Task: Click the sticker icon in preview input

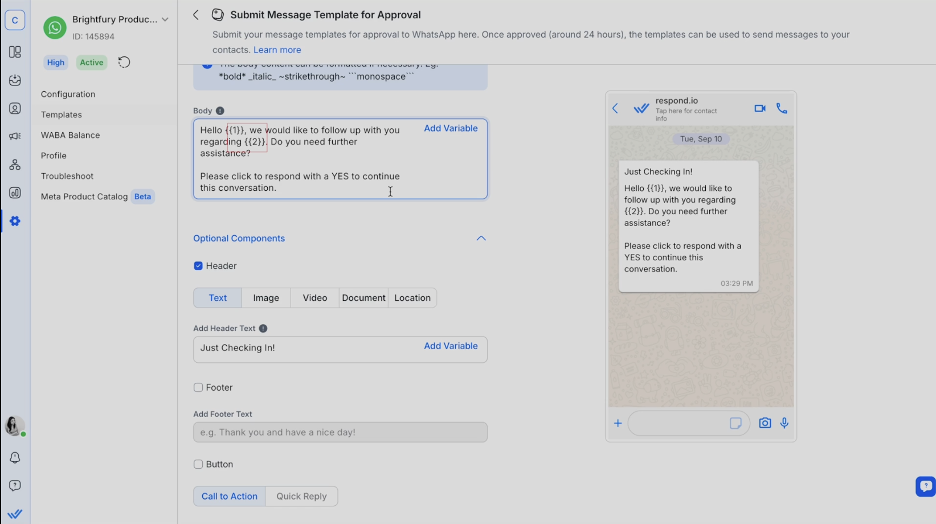Action: tap(735, 423)
